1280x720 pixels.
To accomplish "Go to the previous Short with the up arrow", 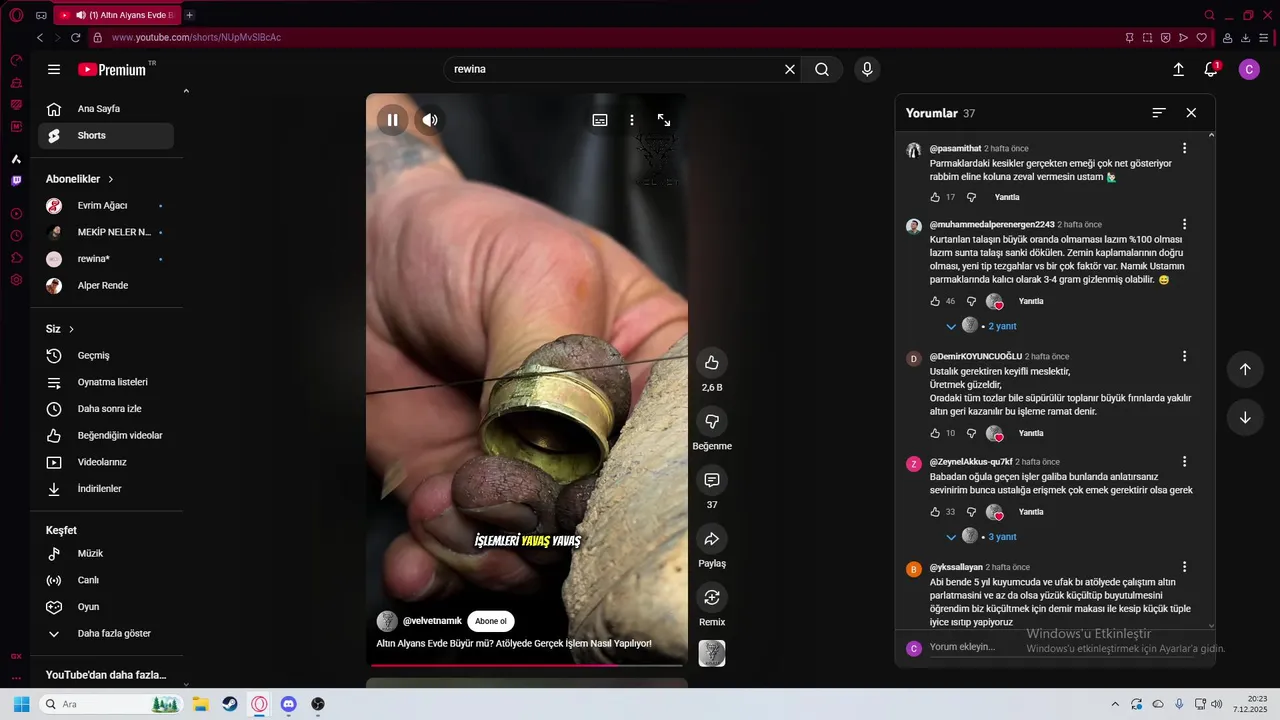I will [1245, 369].
